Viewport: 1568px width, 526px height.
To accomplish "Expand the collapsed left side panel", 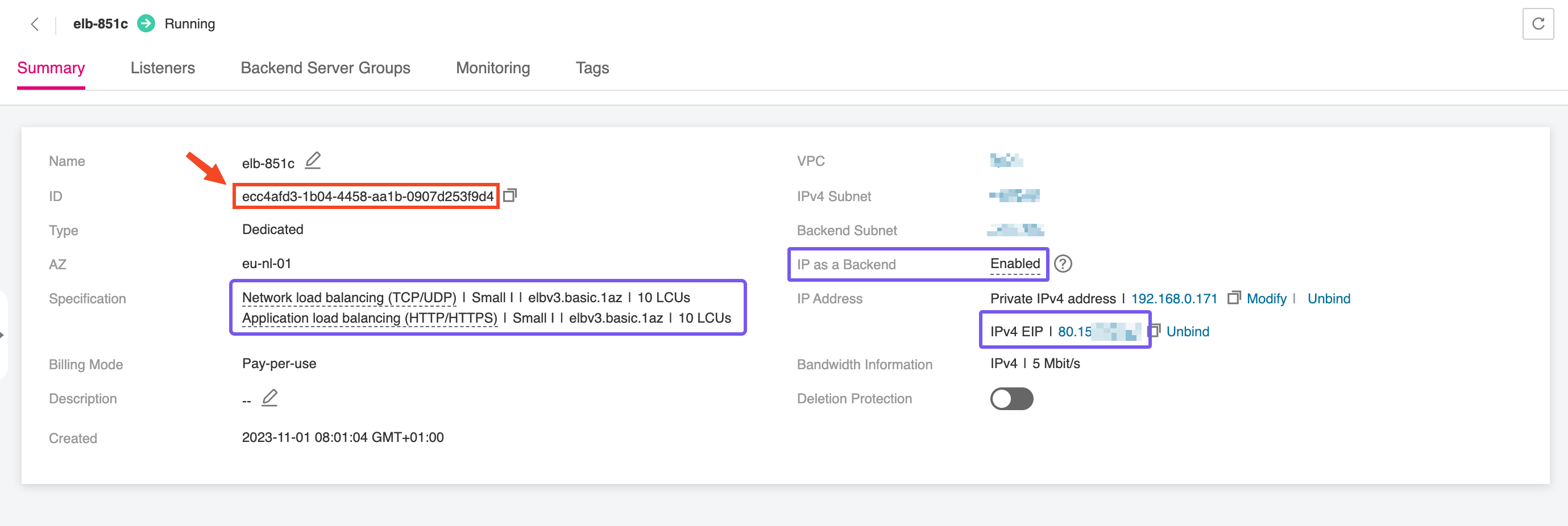I will pyautogui.click(x=2, y=335).
